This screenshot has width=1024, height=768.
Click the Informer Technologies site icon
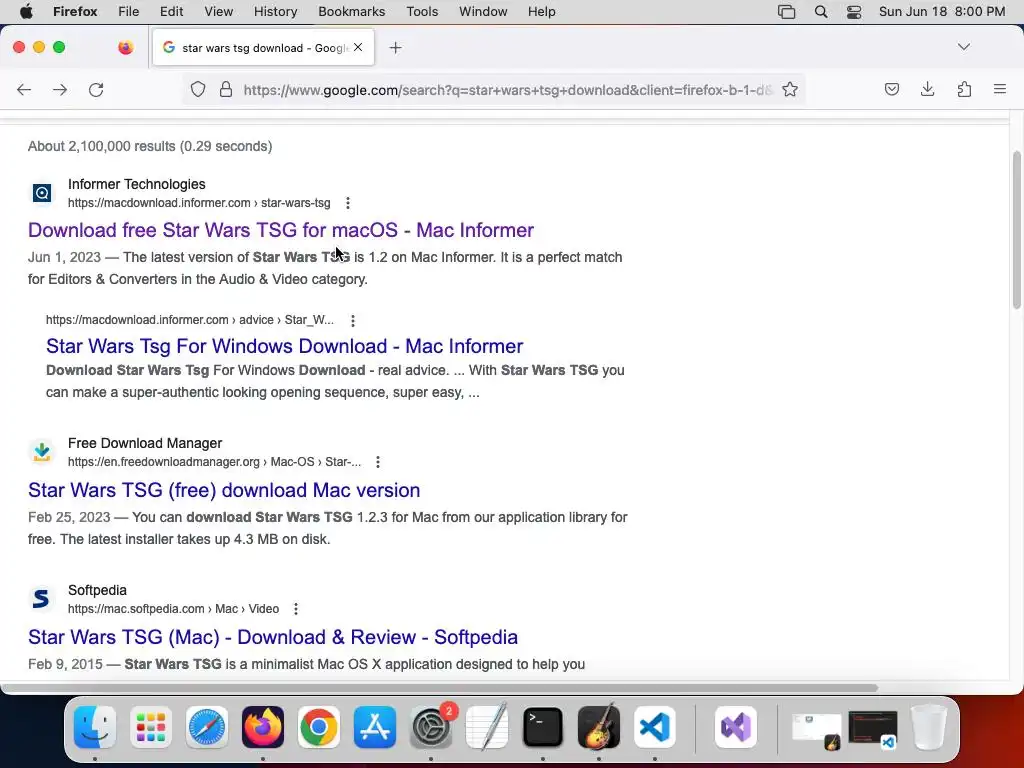point(42,193)
